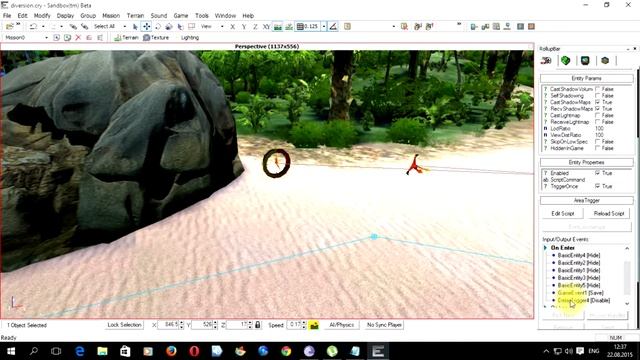The height and width of the screenshot is (360, 640).
Task: Select GameEvent1 [Save] event
Action: coord(580,293)
